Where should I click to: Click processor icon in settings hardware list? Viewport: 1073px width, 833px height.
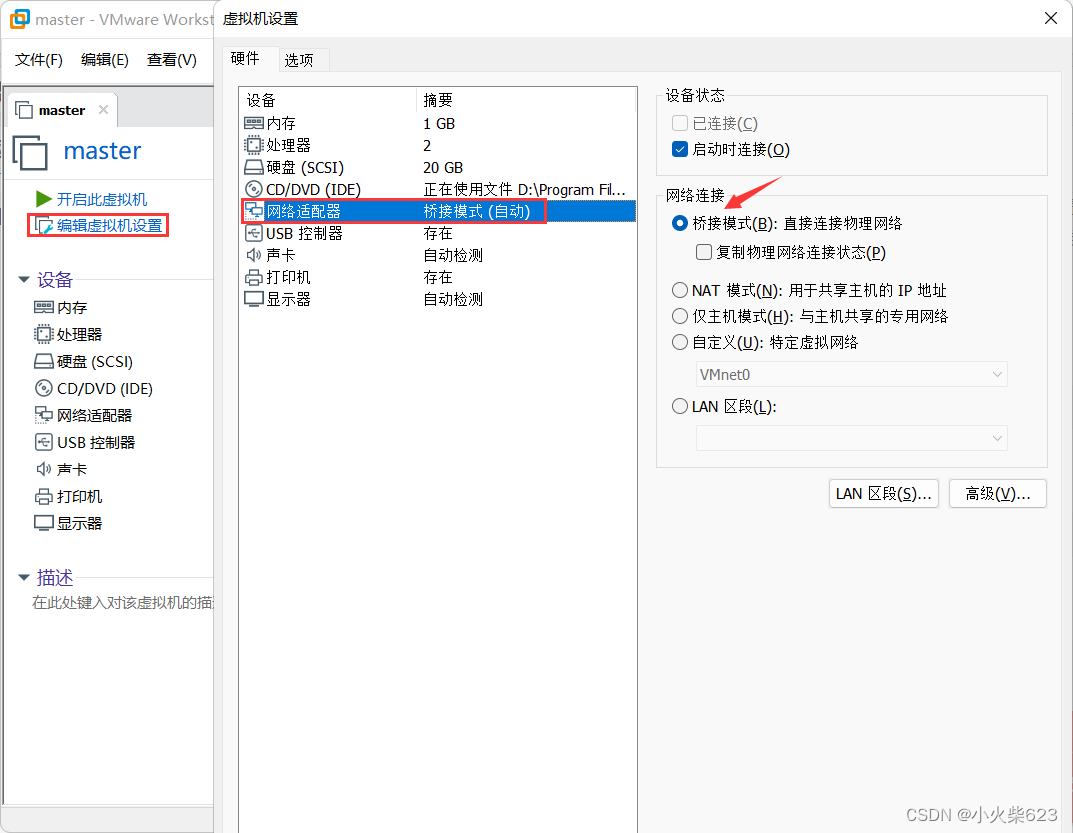tap(254, 145)
